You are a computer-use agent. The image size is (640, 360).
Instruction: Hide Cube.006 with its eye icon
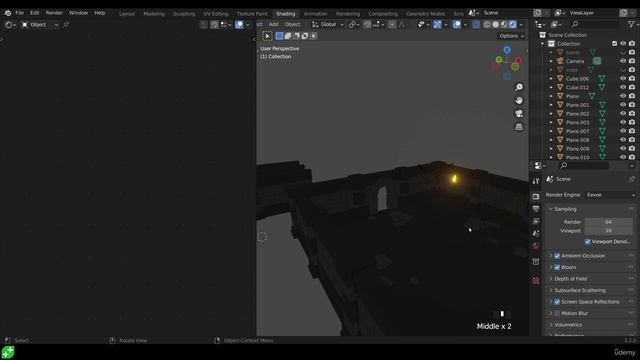[x=623, y=79]
